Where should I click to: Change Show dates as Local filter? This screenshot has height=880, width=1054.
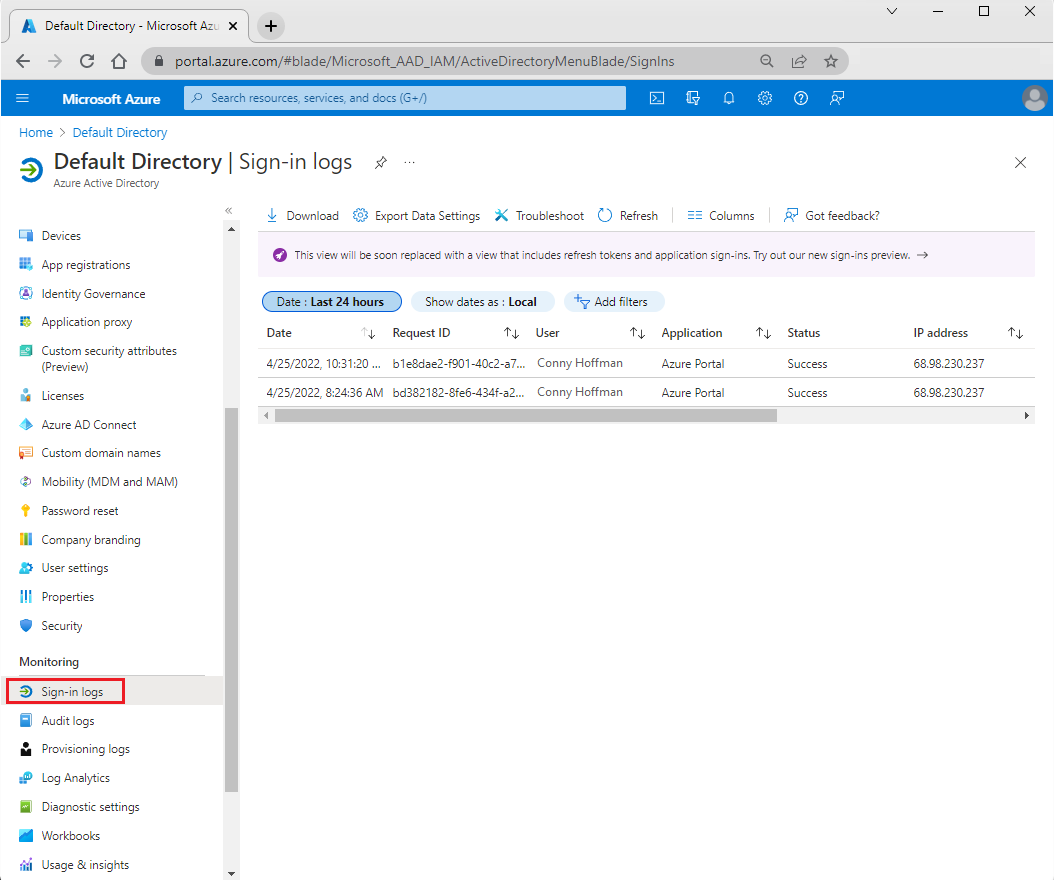(x=481, y=302)
